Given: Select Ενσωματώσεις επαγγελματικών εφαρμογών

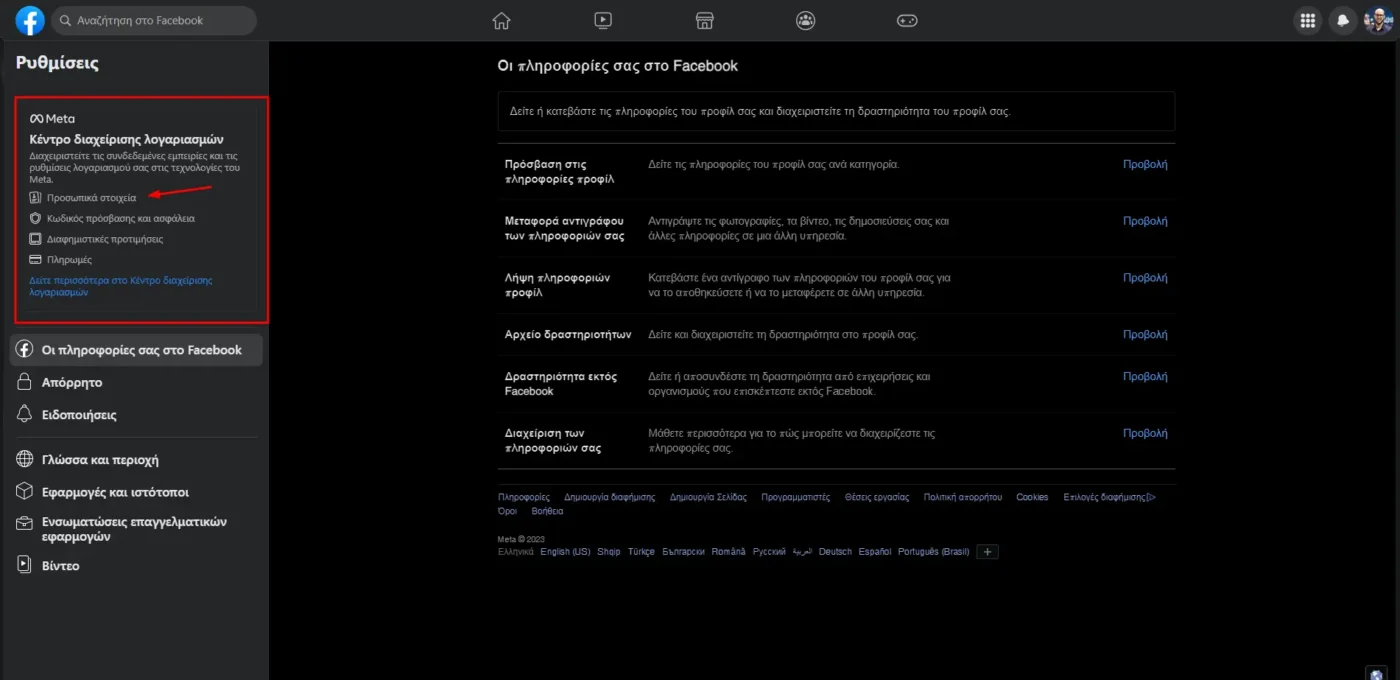Looking at the screenshot, I should pyautogui.click(x=136, y=529).
